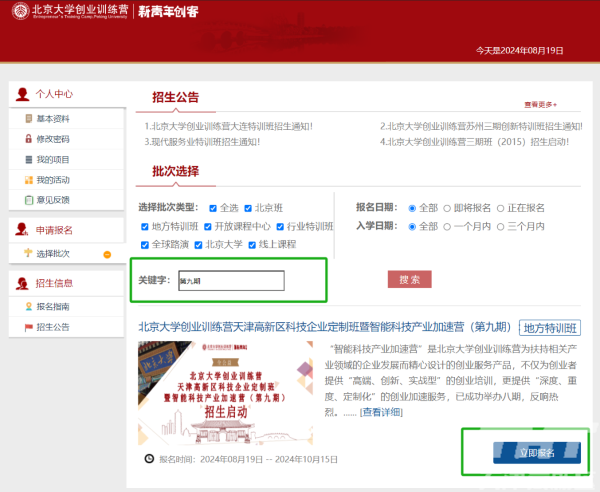Uncheck the 北京班 checkbox
This screenshot has width=600, height=492.
coord(248,208)
